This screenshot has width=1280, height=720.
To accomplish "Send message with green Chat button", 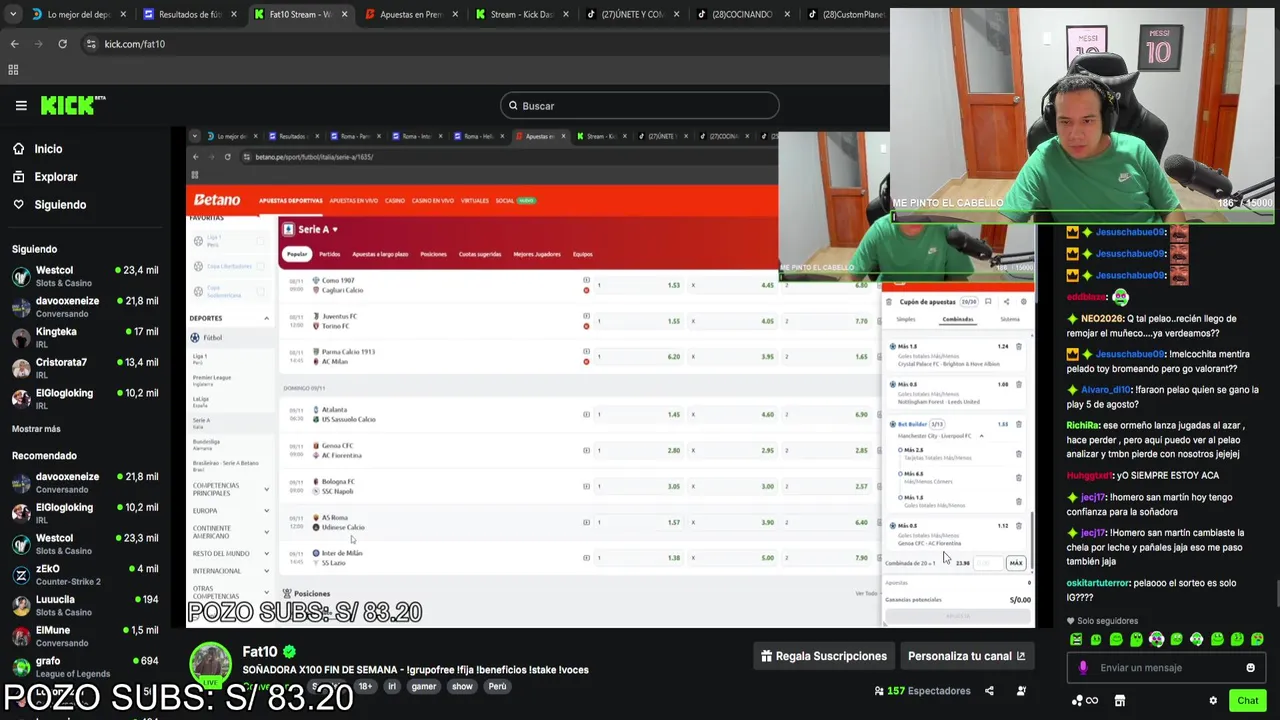I will [1247, 701].
